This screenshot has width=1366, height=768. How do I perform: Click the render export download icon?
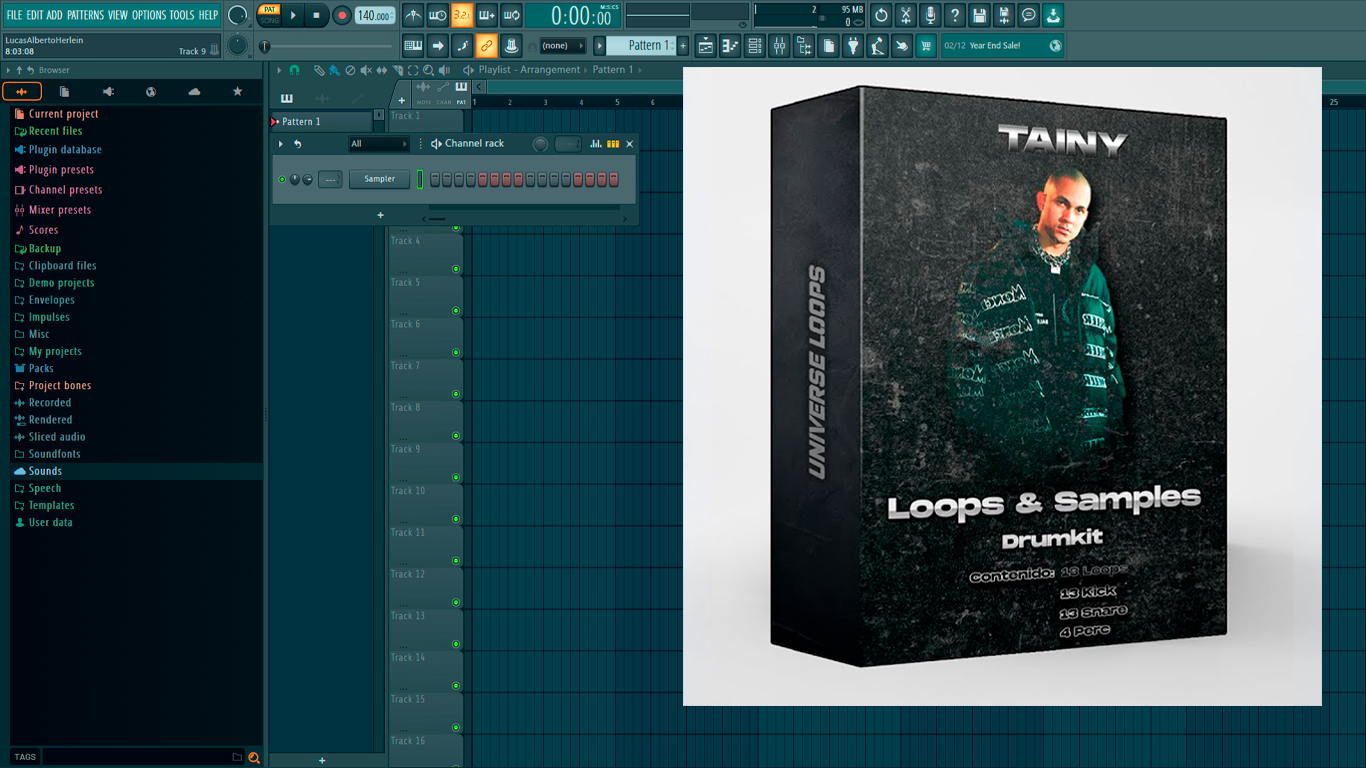(1053, 15)
